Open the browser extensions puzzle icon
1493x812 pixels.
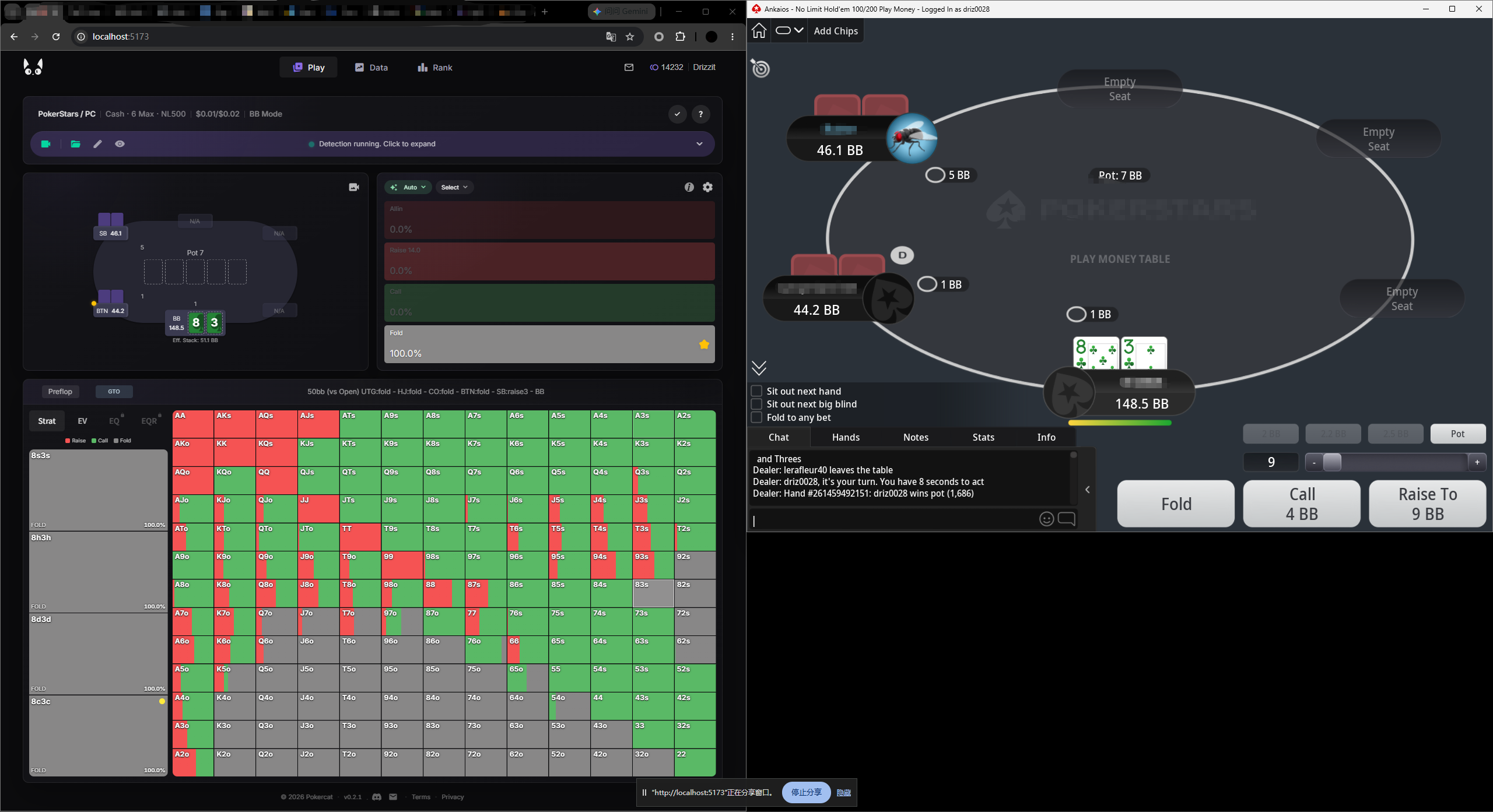click(x=680, y=37)
